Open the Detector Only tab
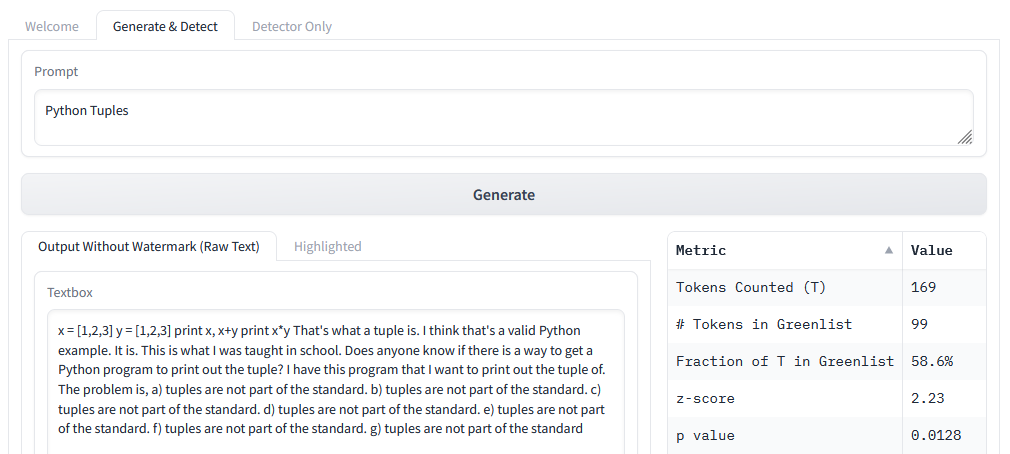 coord(292,26)
